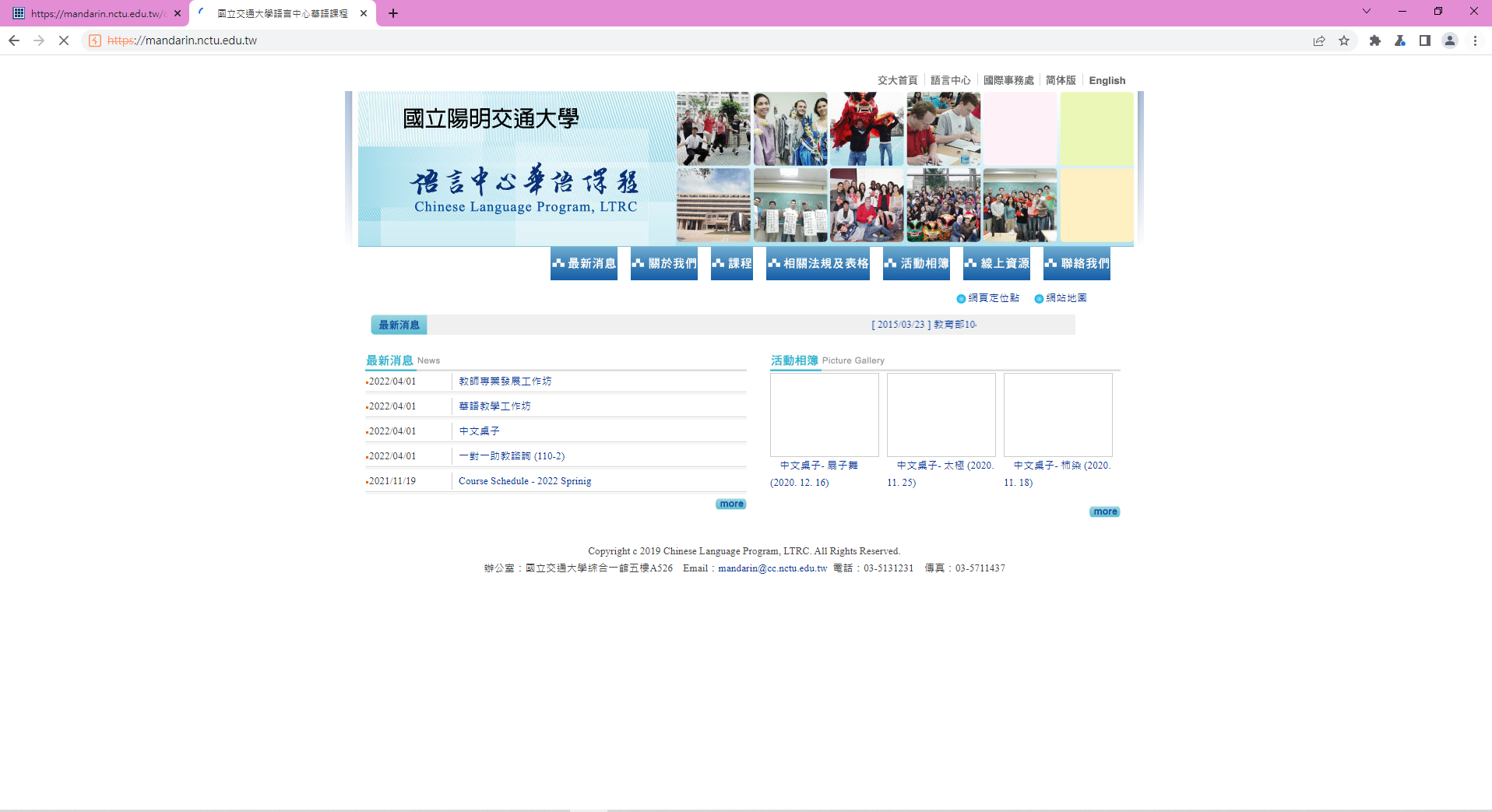The height and width of the screenshot is (812, 1492).
Task: Click the 活動相簿 Picture Gallery heading
Action: (x=828, y=360)
